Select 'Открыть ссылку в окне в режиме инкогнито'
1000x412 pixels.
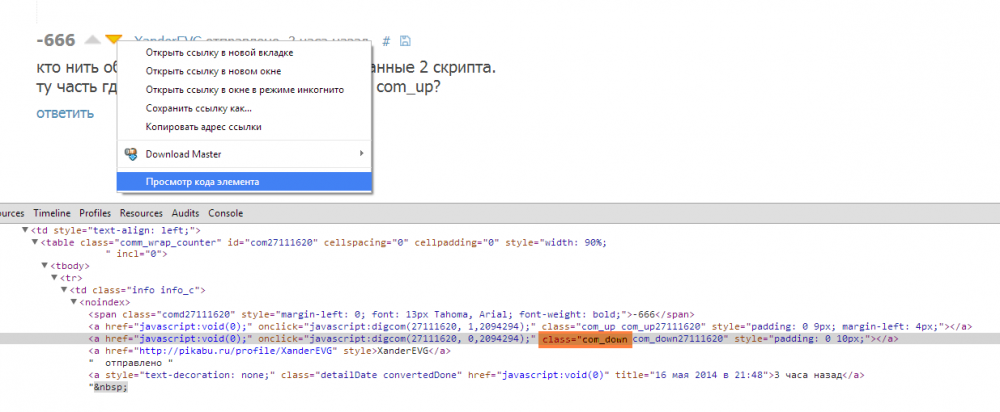click(x=244, y=90)
